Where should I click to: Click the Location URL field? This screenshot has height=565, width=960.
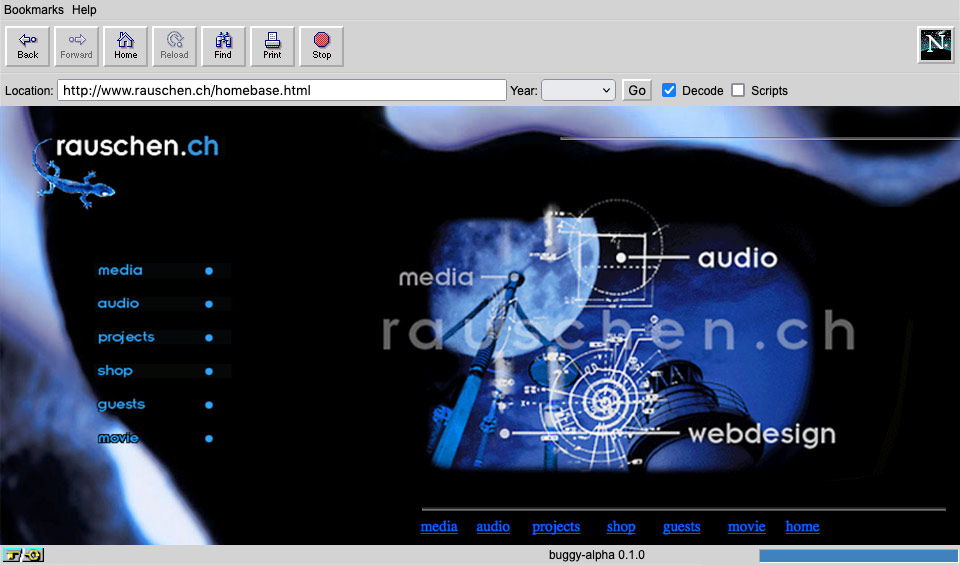point(282,91)
